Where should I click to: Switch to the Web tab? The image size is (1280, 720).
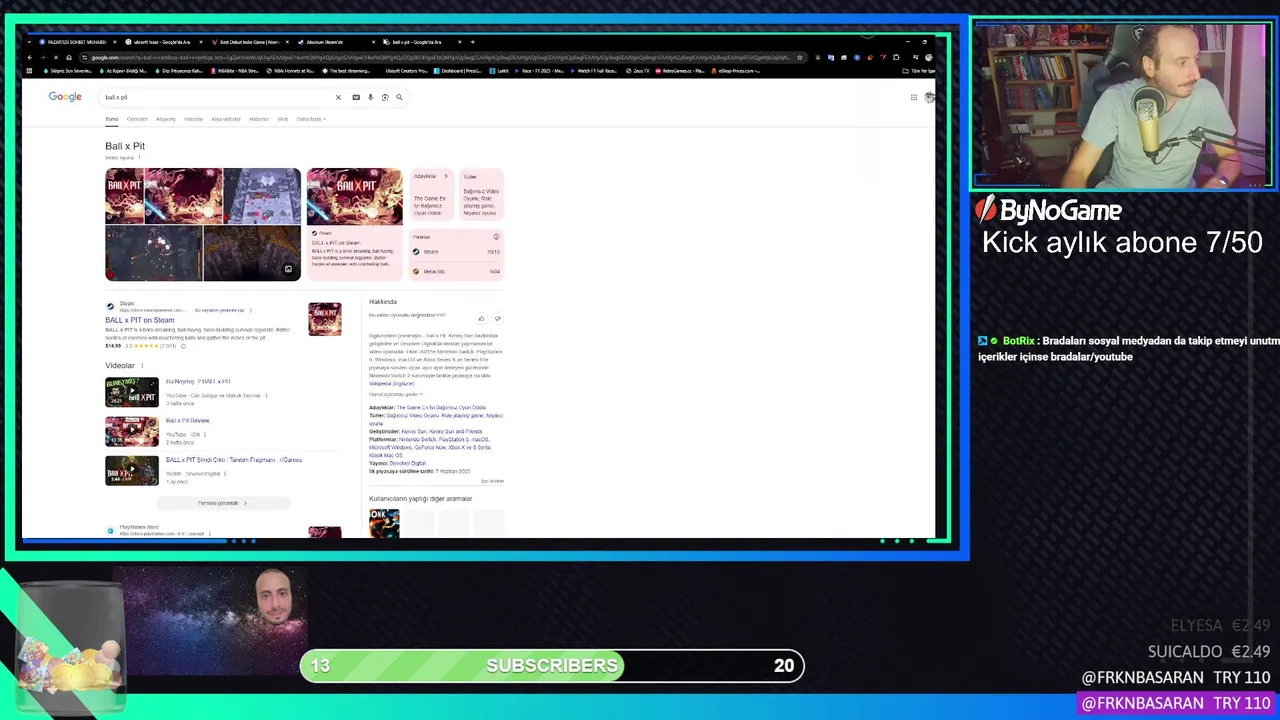click(283, 119)
